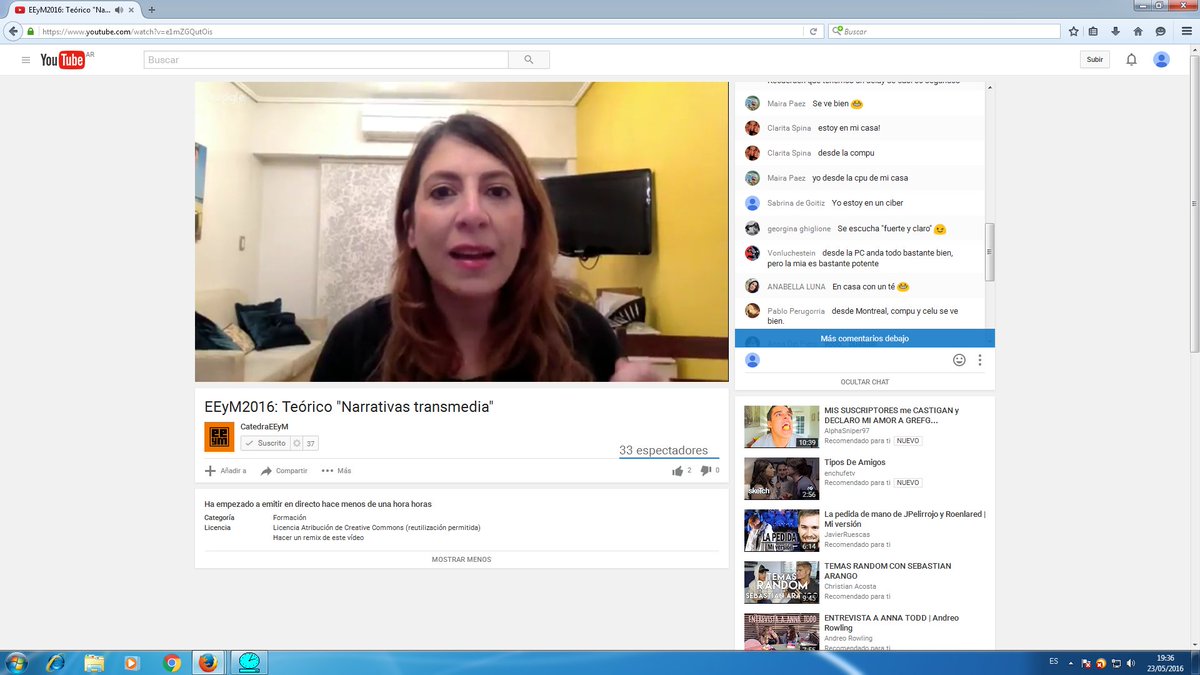Show Firefox bookmarks list icon
This screenshot has width=1200, height=675.
pyautogui.click(x=1094, y=31)
